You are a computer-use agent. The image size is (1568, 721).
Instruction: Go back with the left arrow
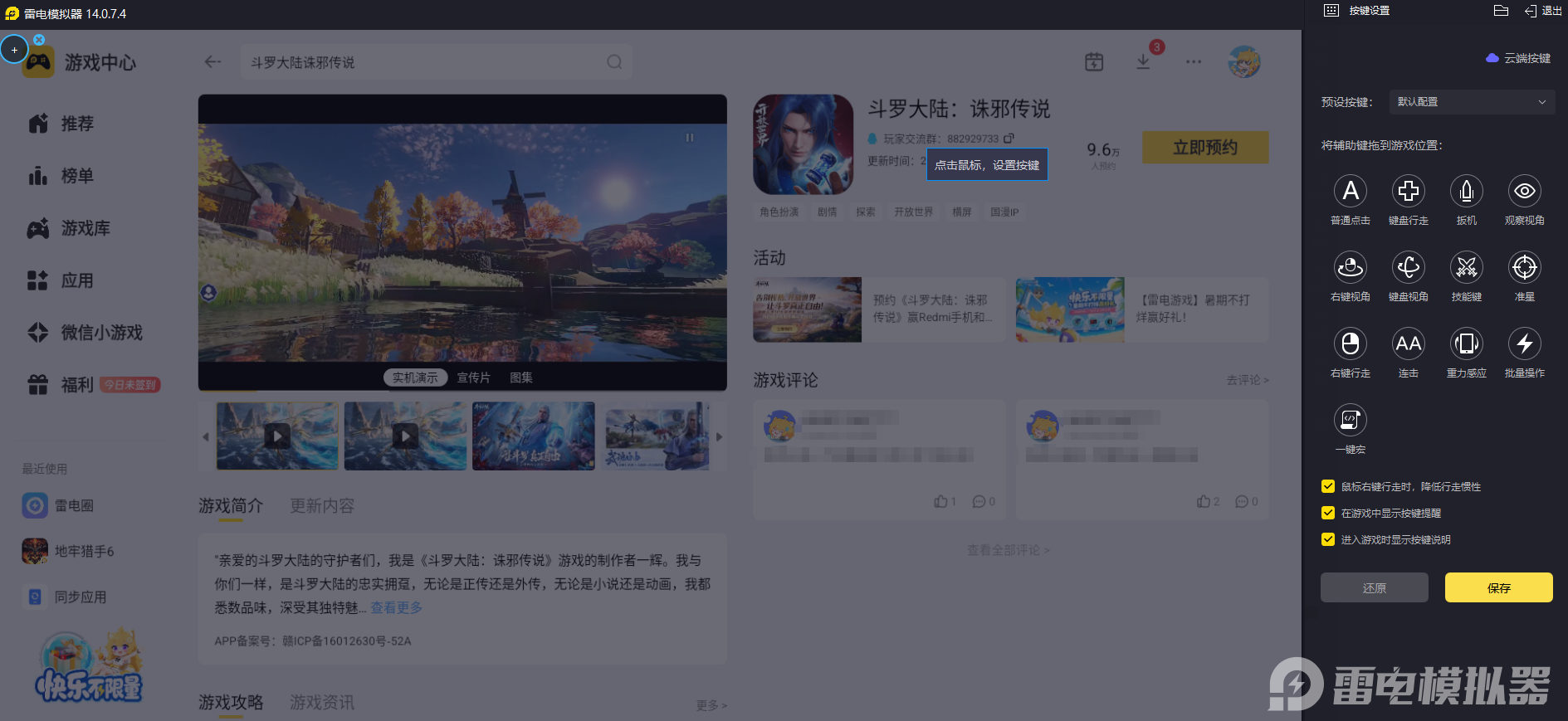[x=212, y=62]
